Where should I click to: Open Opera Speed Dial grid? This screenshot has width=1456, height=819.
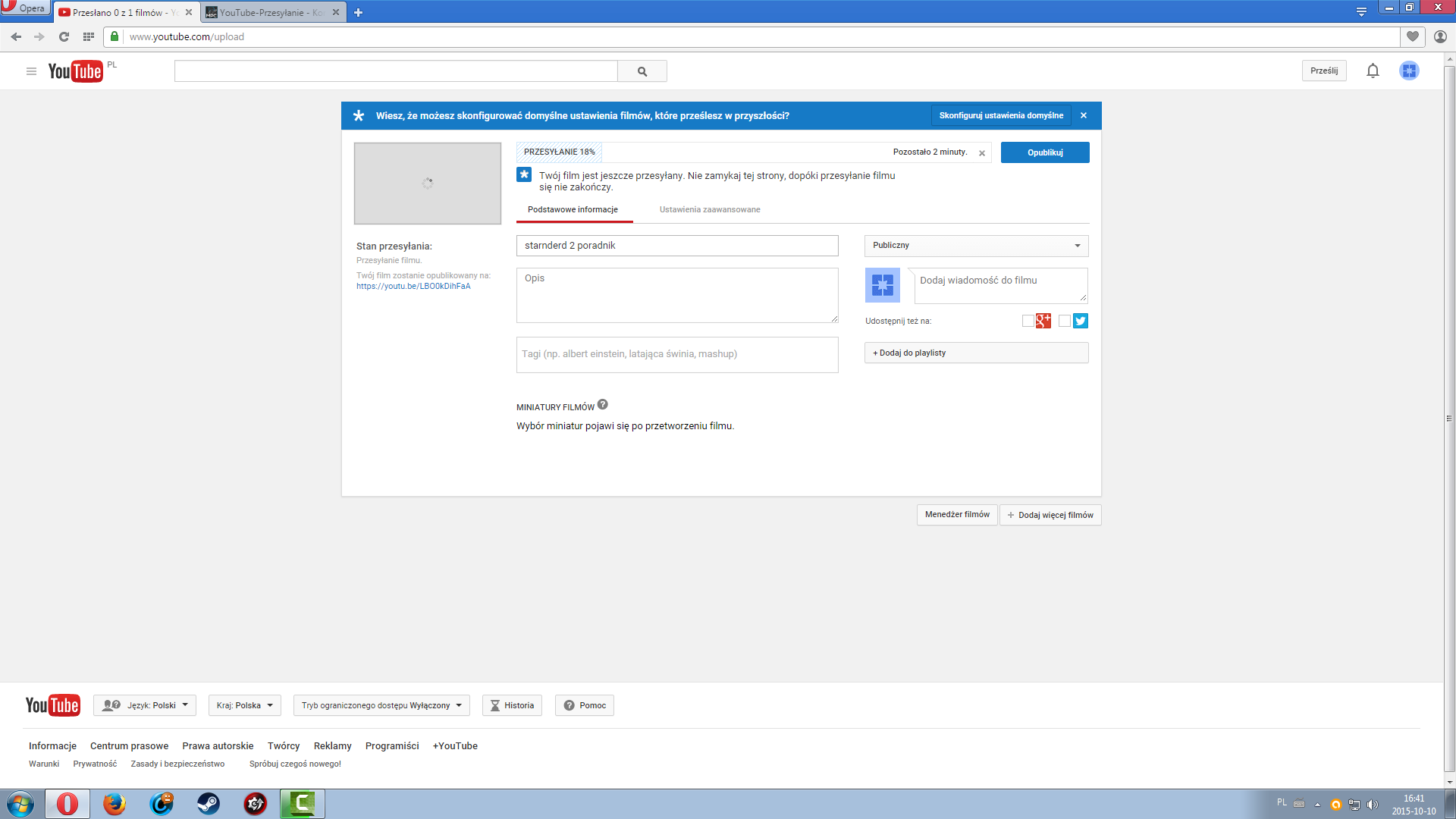tap(89, 36)
